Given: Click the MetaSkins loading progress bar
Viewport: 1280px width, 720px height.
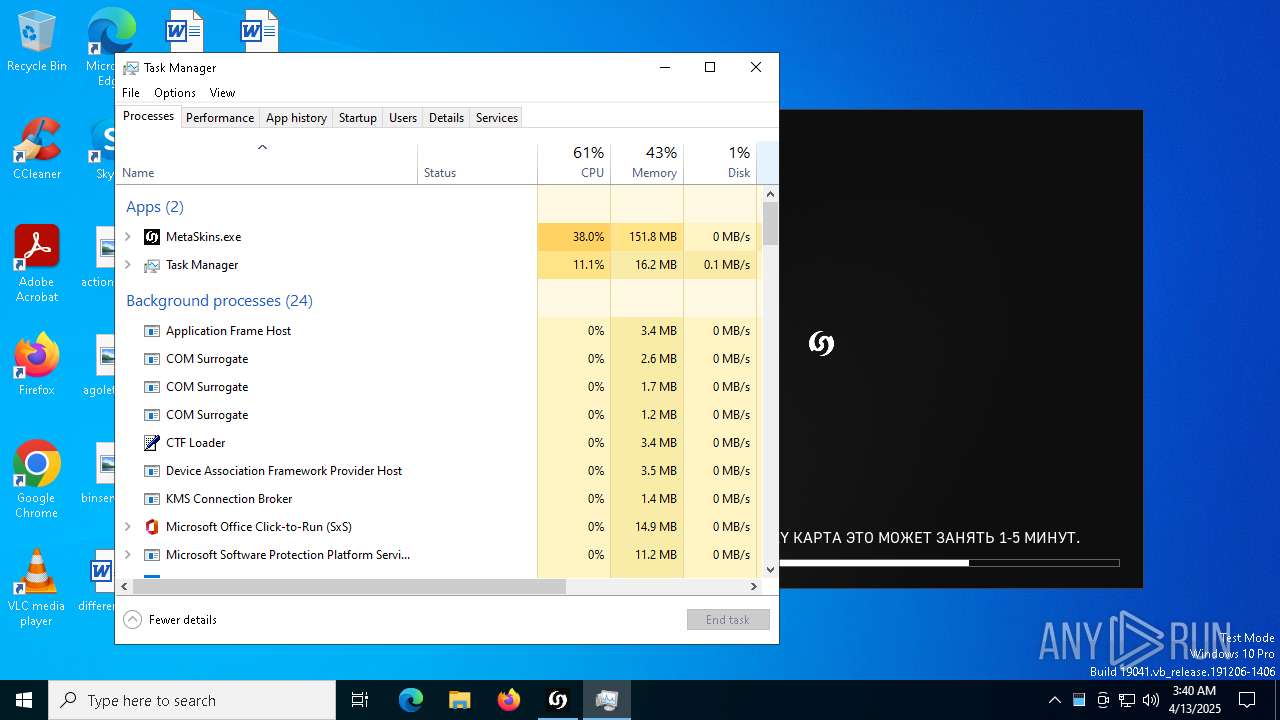Looking at the screenshot, I should tap(949, 564).
